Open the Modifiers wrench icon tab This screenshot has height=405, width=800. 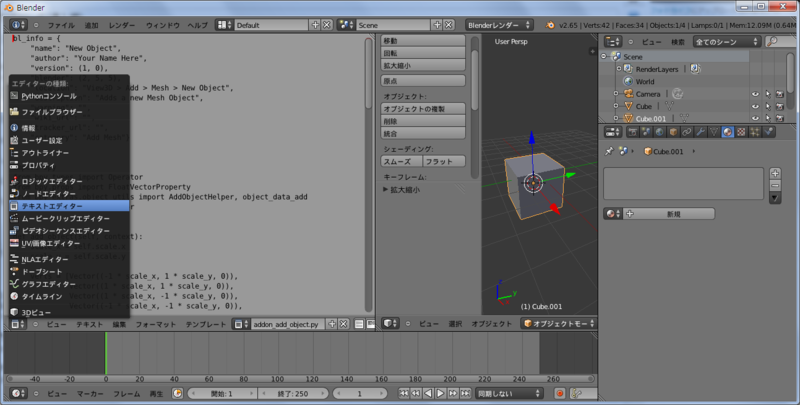(x=701, y=132)
